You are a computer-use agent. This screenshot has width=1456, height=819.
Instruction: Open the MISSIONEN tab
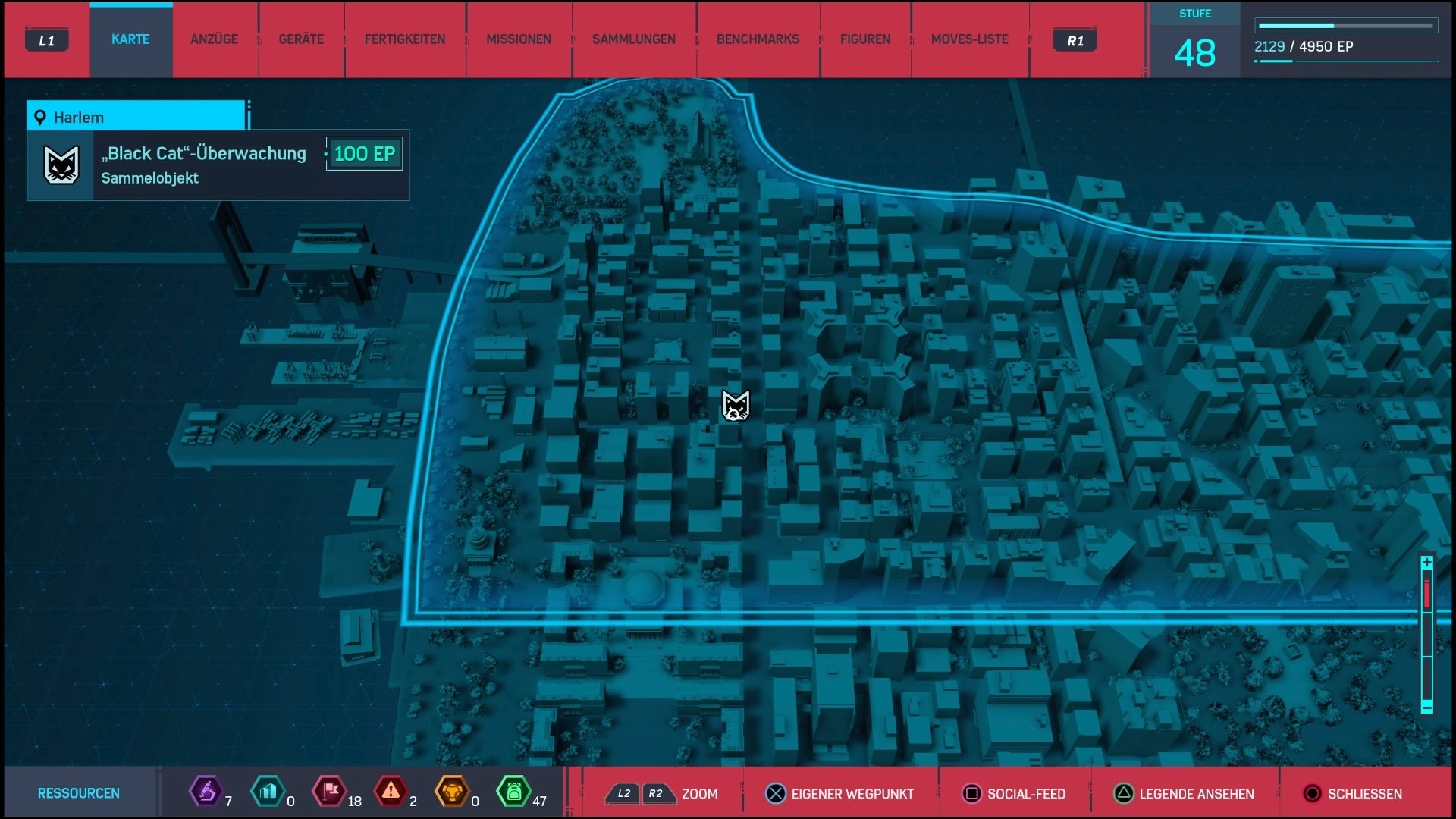(519, 39)
